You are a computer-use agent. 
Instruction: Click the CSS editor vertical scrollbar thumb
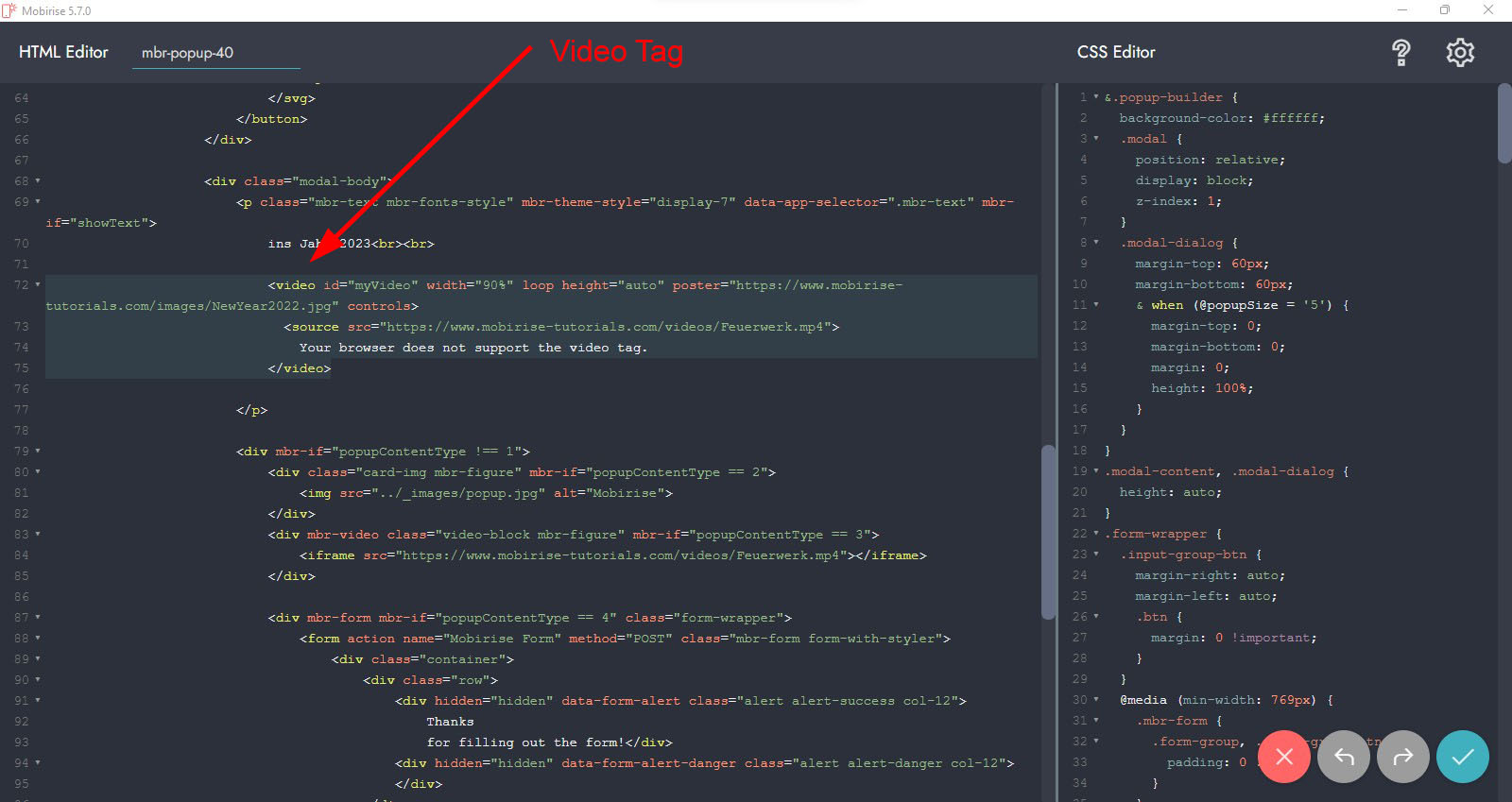(1504, 125)
